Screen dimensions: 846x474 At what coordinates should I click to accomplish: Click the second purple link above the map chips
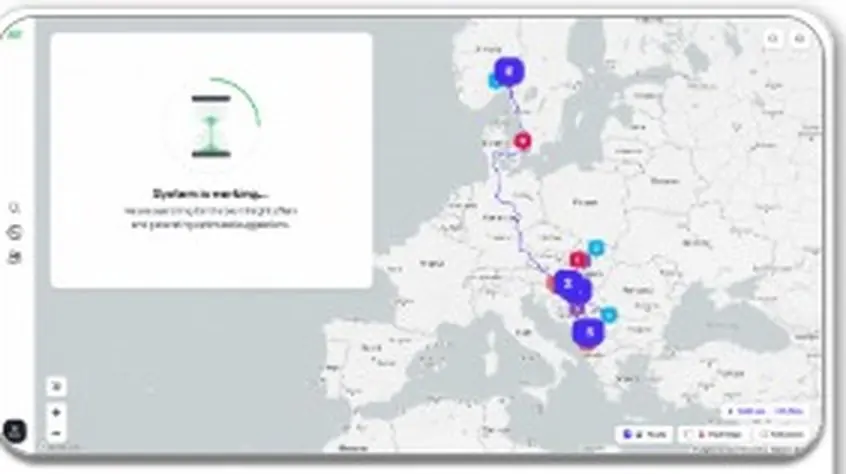tap(788, 411)
